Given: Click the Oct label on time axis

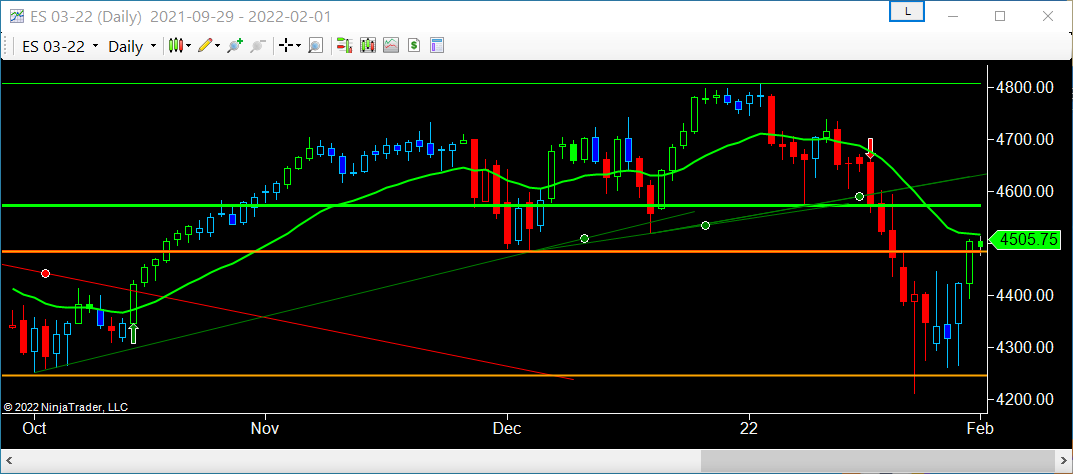Looking at the screenshot, I should click(34, 429).
